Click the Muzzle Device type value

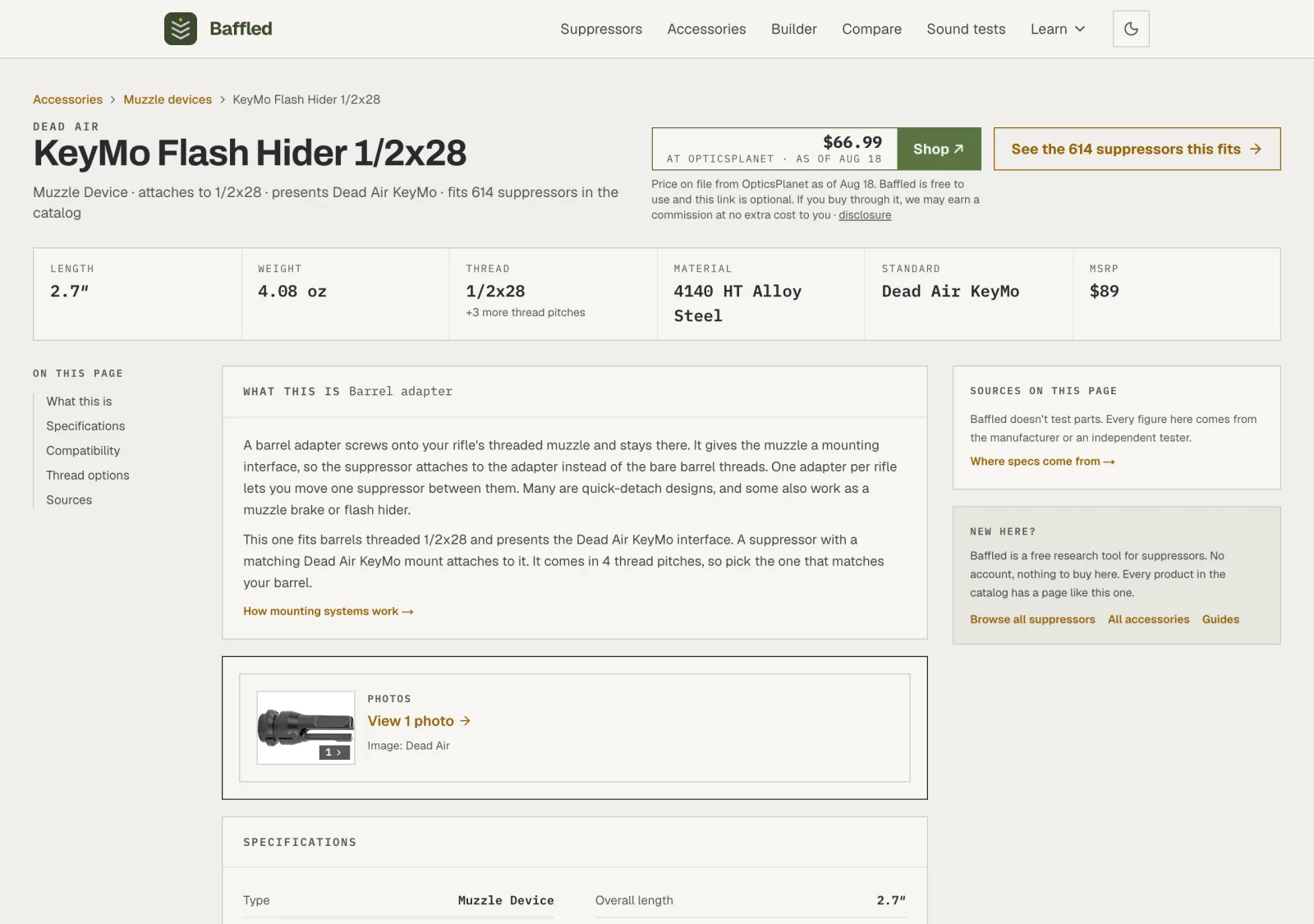click(506, 900)
